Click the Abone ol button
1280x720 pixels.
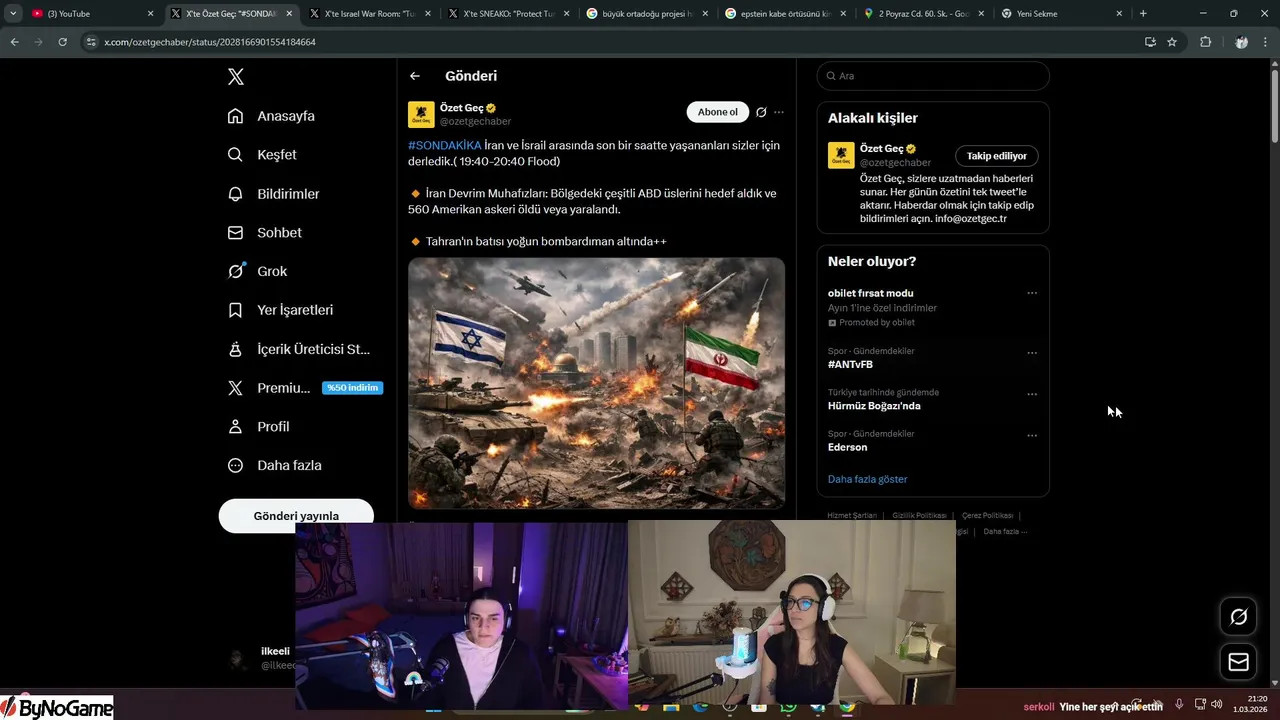click(x=717, y=112)
